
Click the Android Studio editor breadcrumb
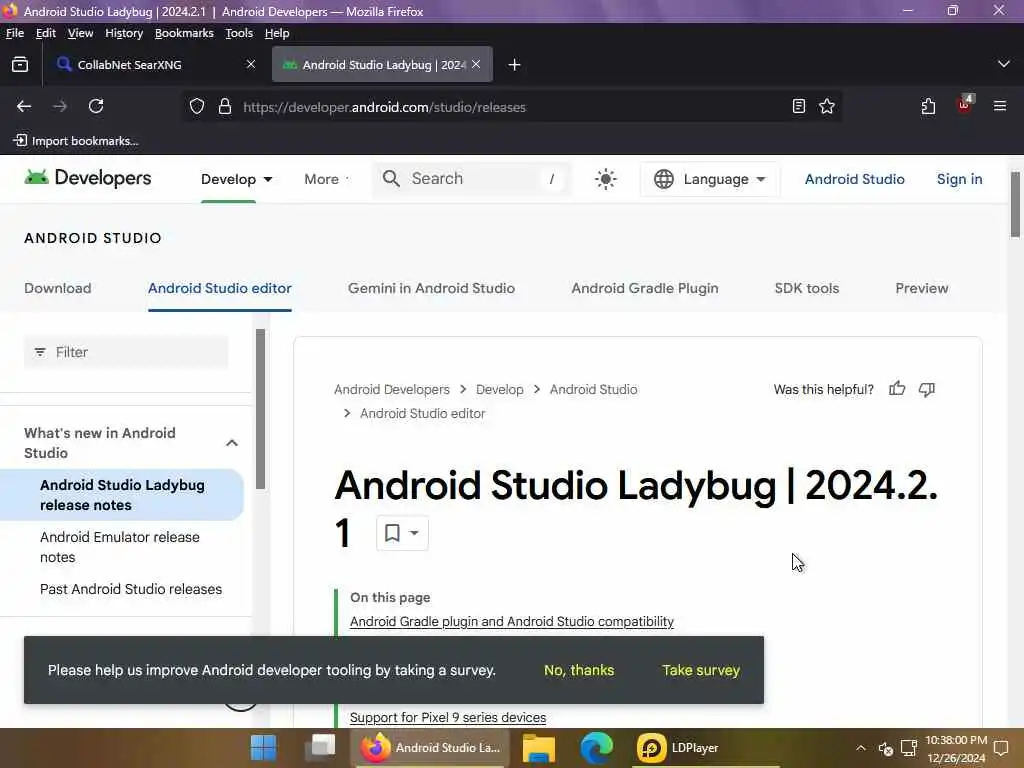pyautogui.click(x=423, y=413)
